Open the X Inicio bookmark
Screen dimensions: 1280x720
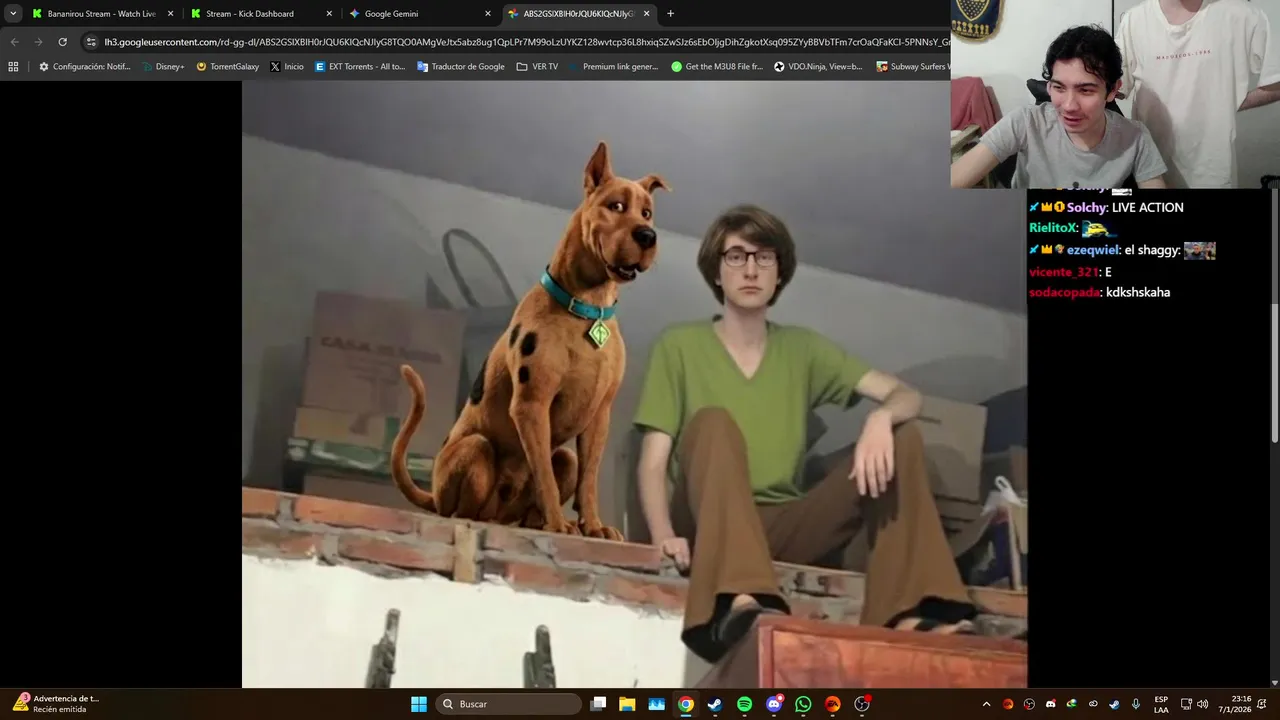[286, 67]
